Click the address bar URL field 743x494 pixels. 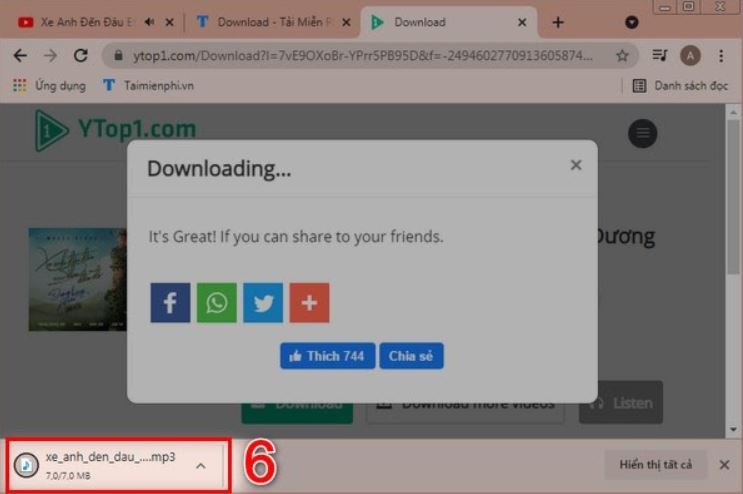pos(360,56)
